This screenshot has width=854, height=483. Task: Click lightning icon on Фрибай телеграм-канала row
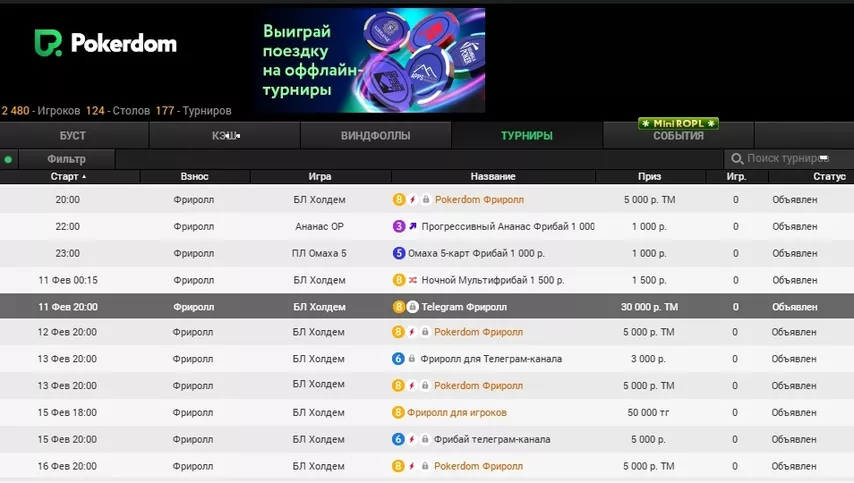pyautogui.click(x=412, y=439)
